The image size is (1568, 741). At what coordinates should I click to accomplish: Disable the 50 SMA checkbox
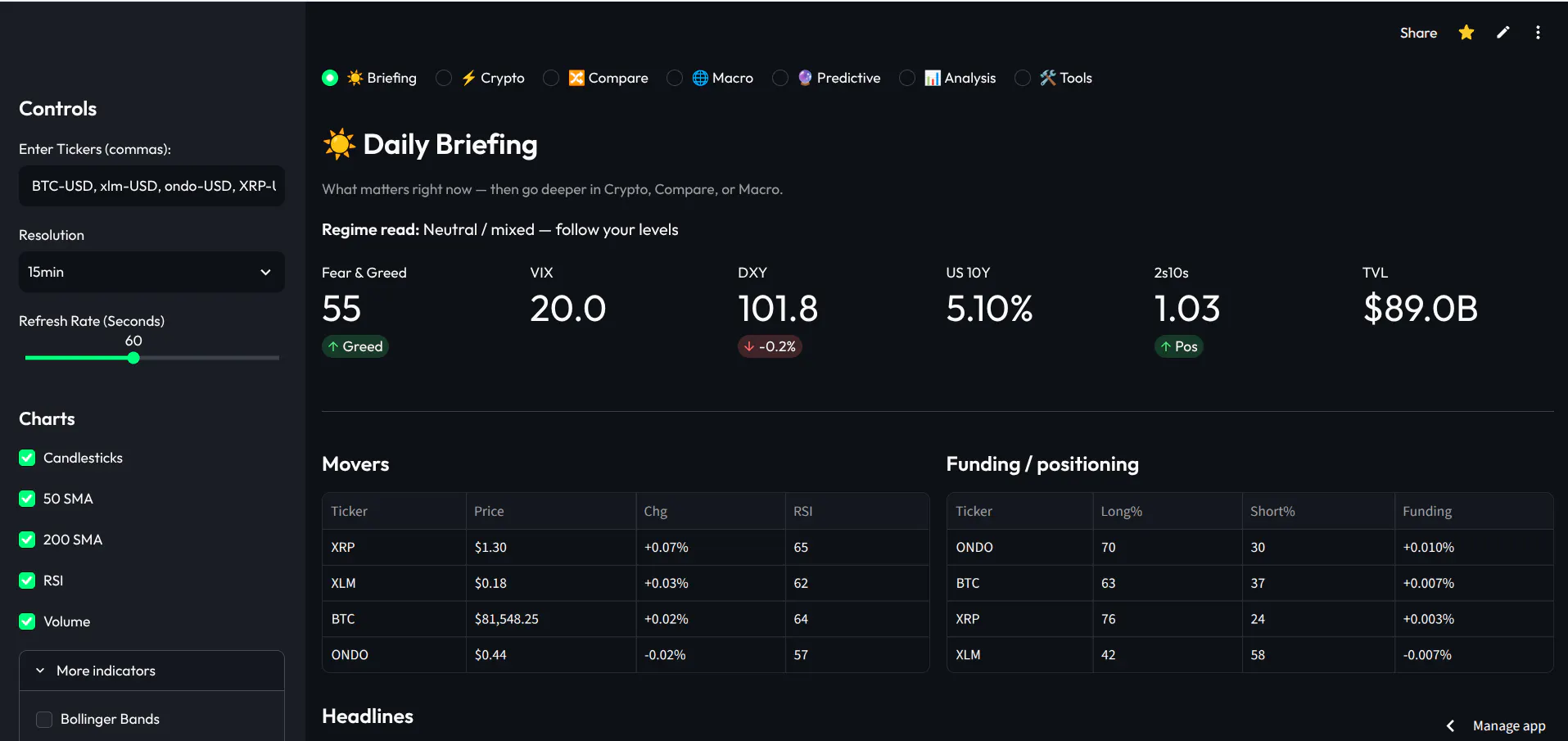click(27, 499)
